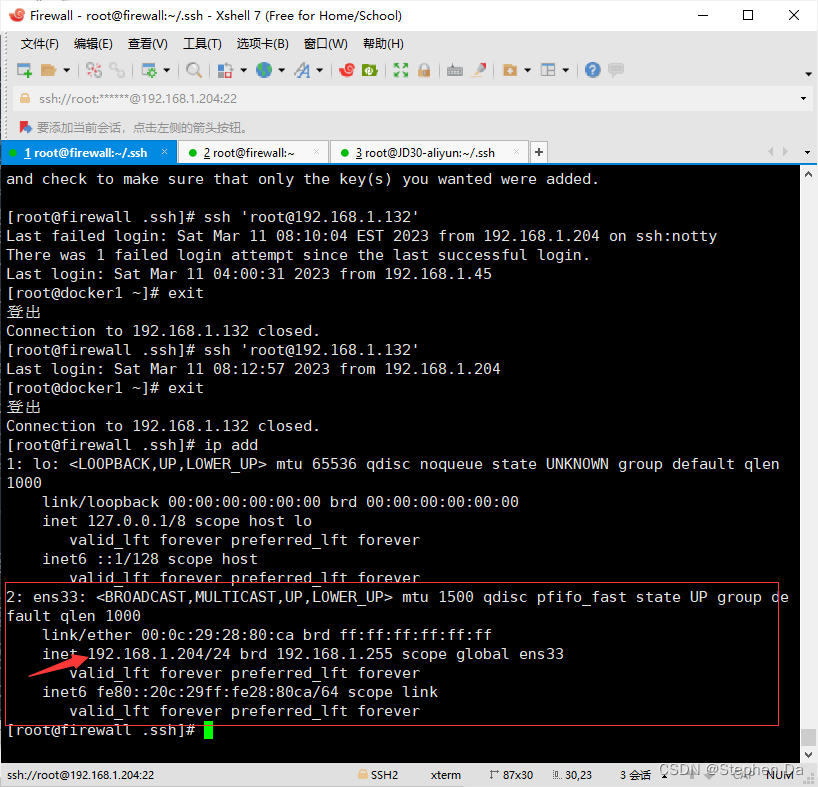818x787 pixels.
Task: Close tab 3 root@JD30-aliyun
Action: [x=516, y=152]
